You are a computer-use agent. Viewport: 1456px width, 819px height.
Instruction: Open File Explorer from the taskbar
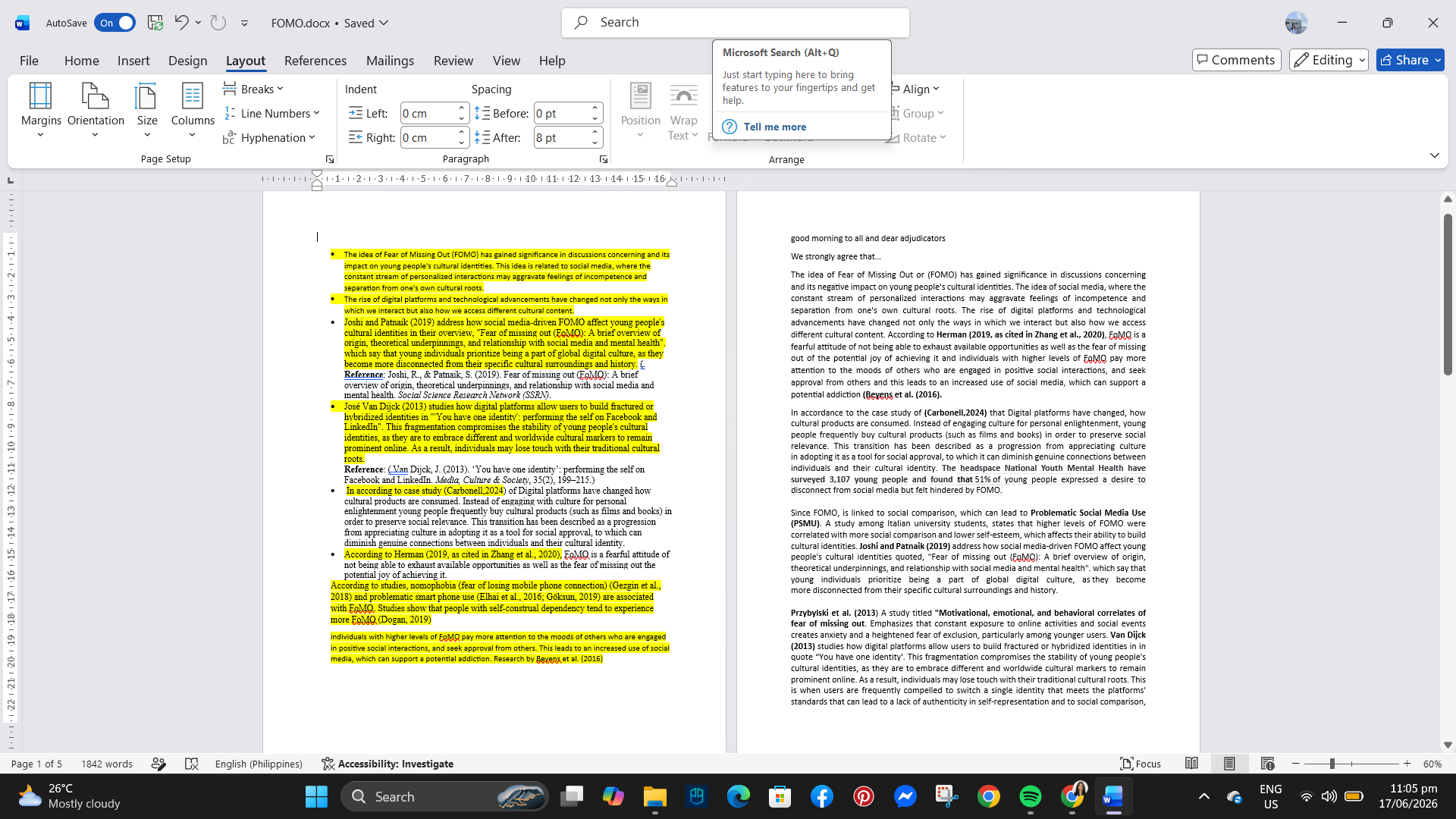pos(654,797)
